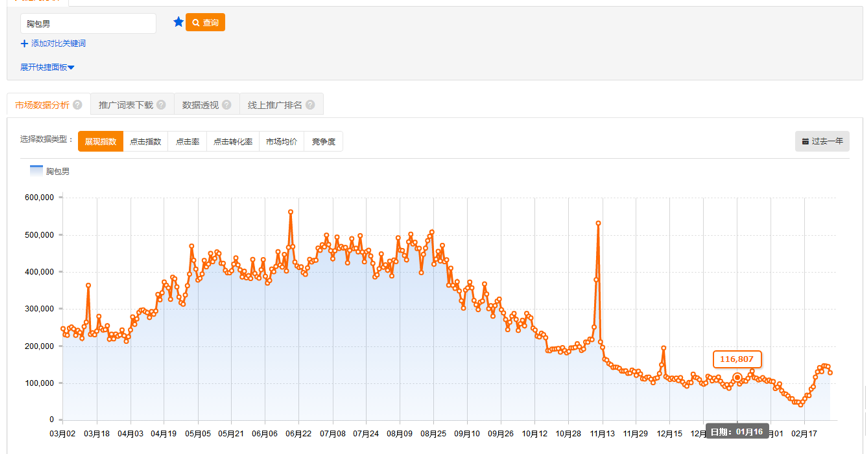
Task: Click the help icon beside 数据透视
Action: click(227, 105)
